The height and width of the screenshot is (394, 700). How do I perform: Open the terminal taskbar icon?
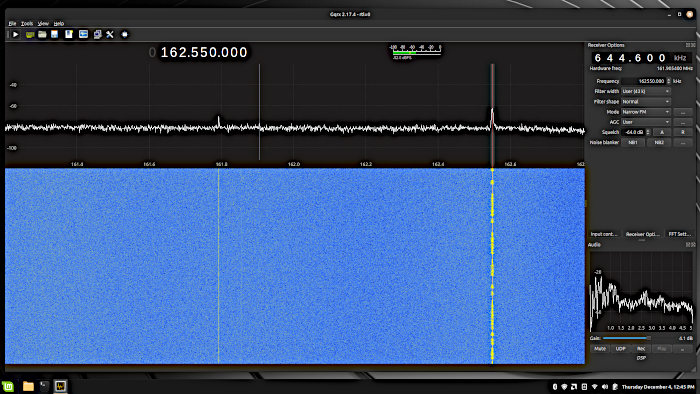pos(44,386)
